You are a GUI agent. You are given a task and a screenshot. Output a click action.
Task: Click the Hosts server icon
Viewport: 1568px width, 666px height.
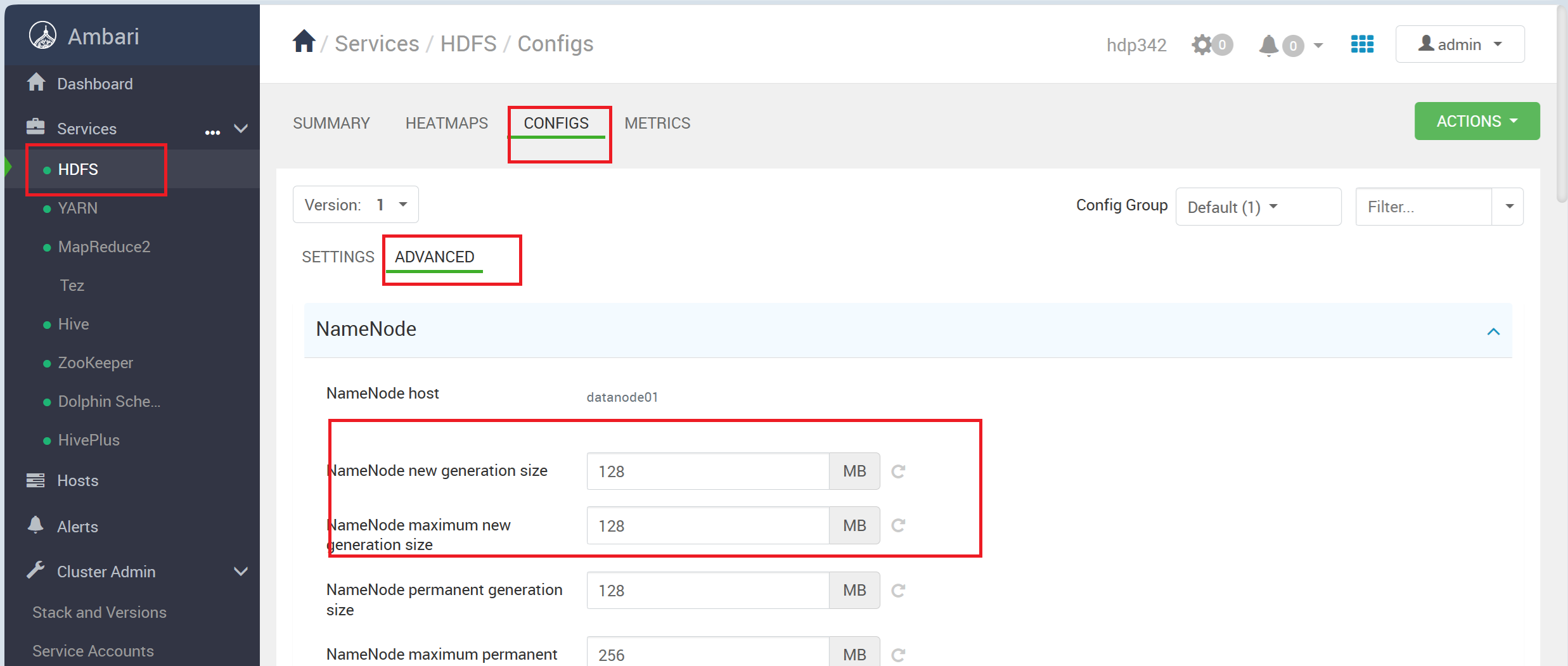coord(35,480)
